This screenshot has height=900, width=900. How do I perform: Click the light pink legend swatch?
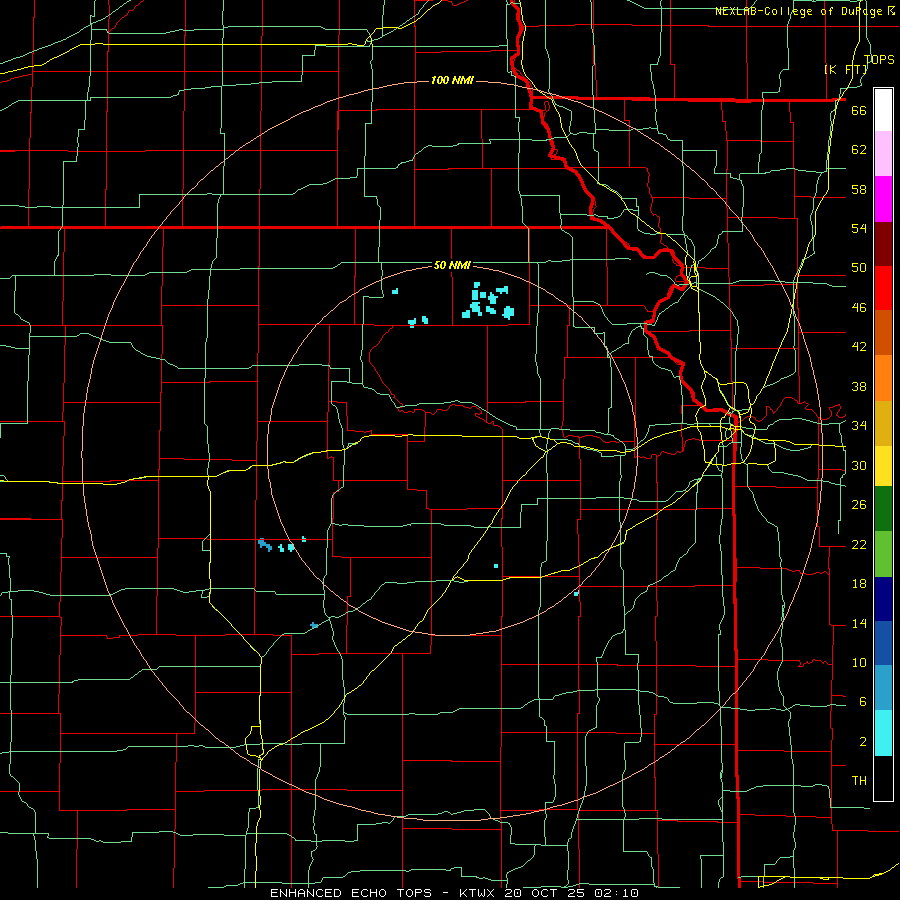(883, 154)
